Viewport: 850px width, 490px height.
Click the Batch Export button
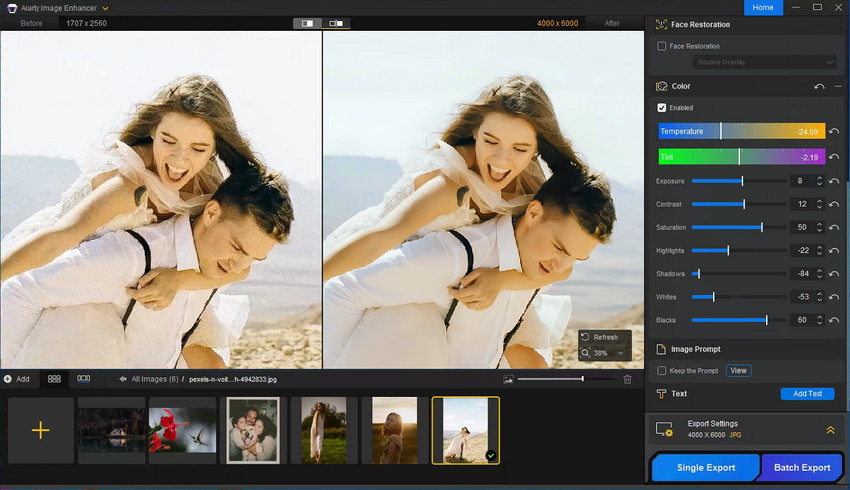pos(802,467)
